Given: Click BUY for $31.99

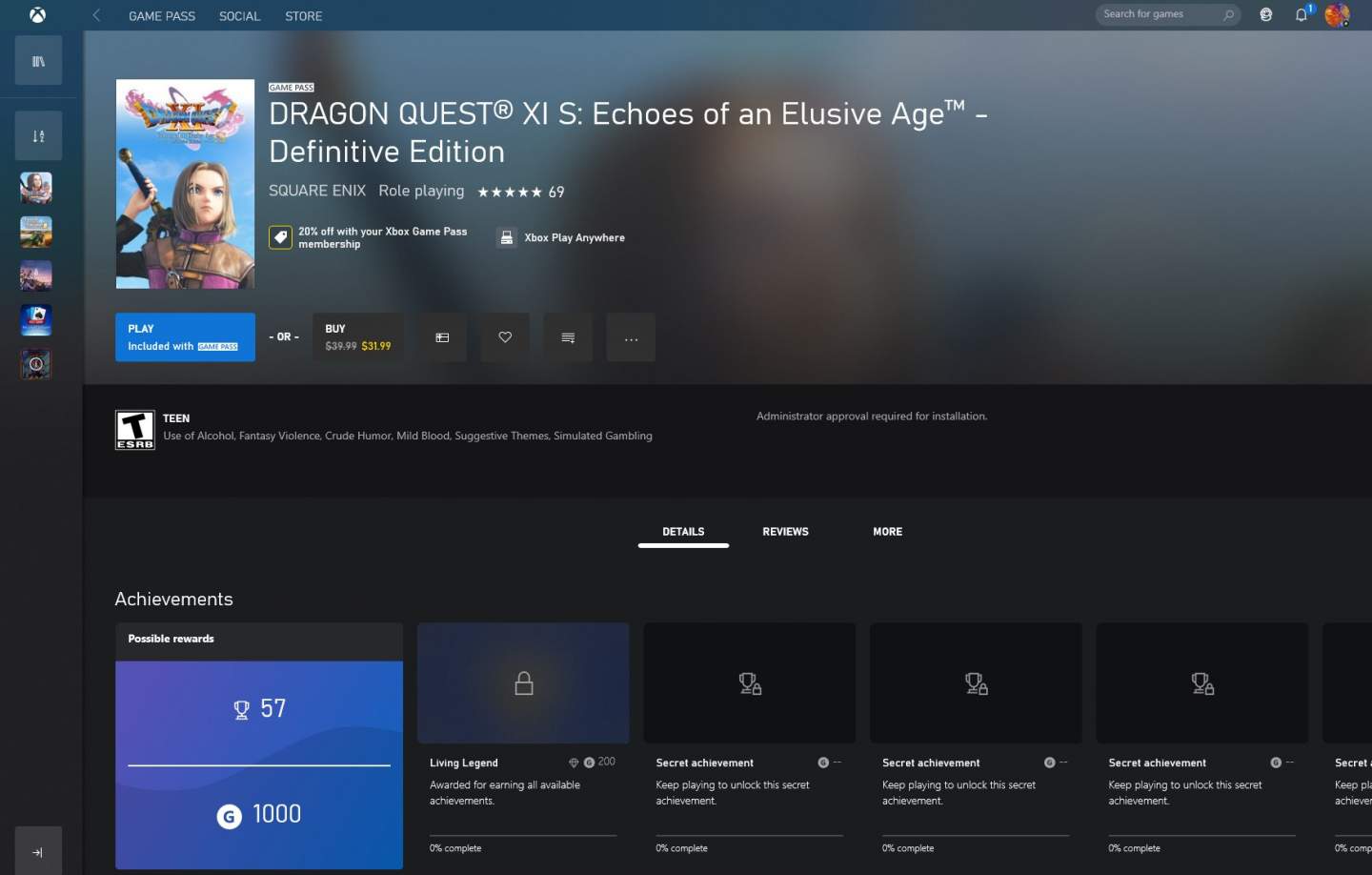Looking at the screenshot, I should click(x=358, y=337).
